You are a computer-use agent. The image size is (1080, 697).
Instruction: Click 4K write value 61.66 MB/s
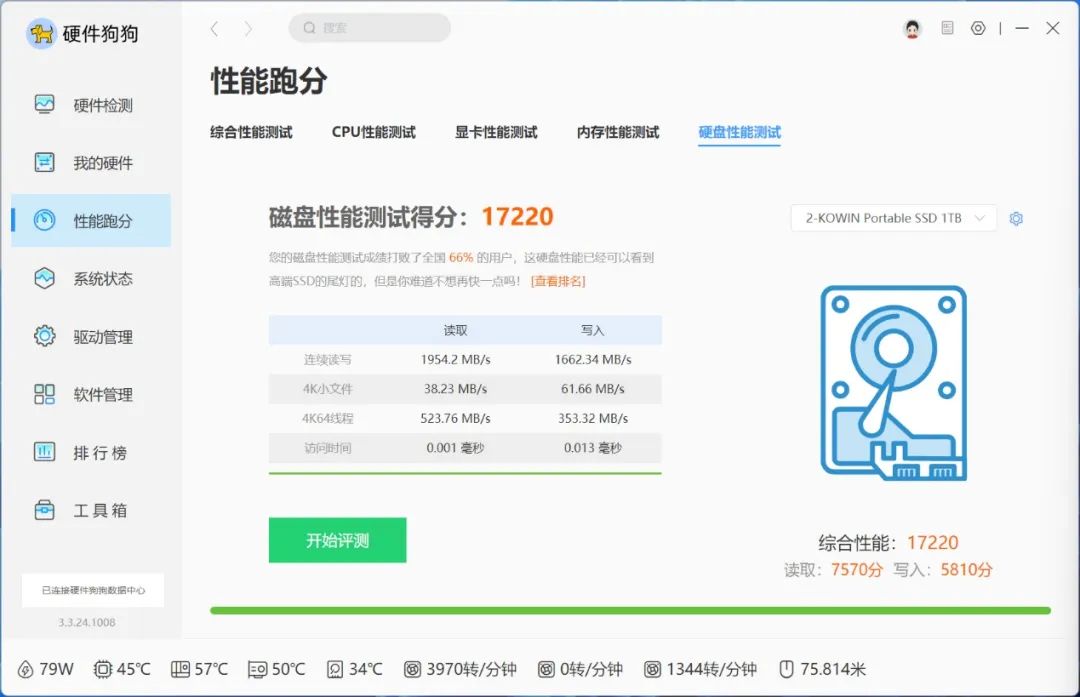(592, 388)
